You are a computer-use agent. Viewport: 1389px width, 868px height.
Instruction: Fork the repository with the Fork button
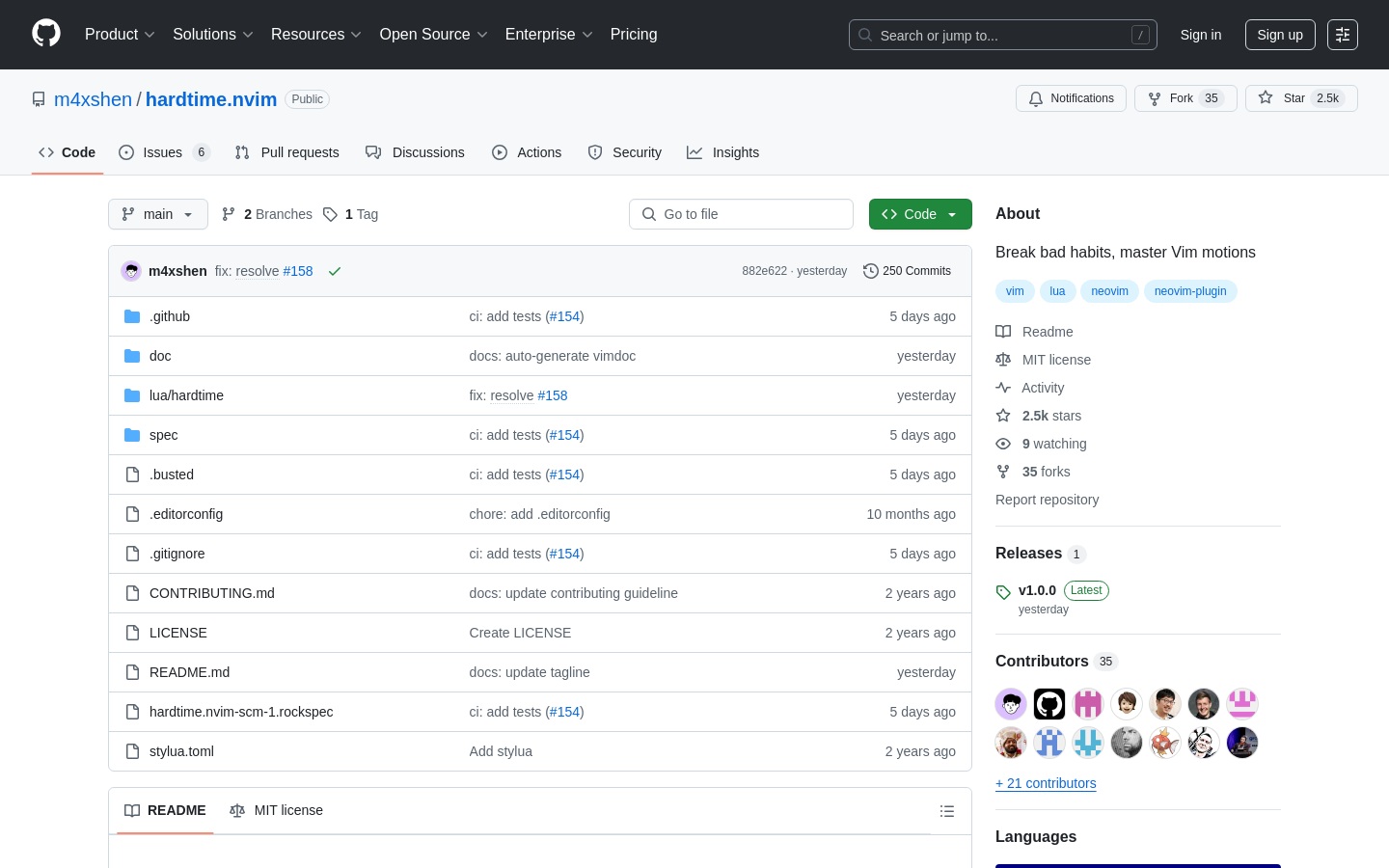(1185, 98)
